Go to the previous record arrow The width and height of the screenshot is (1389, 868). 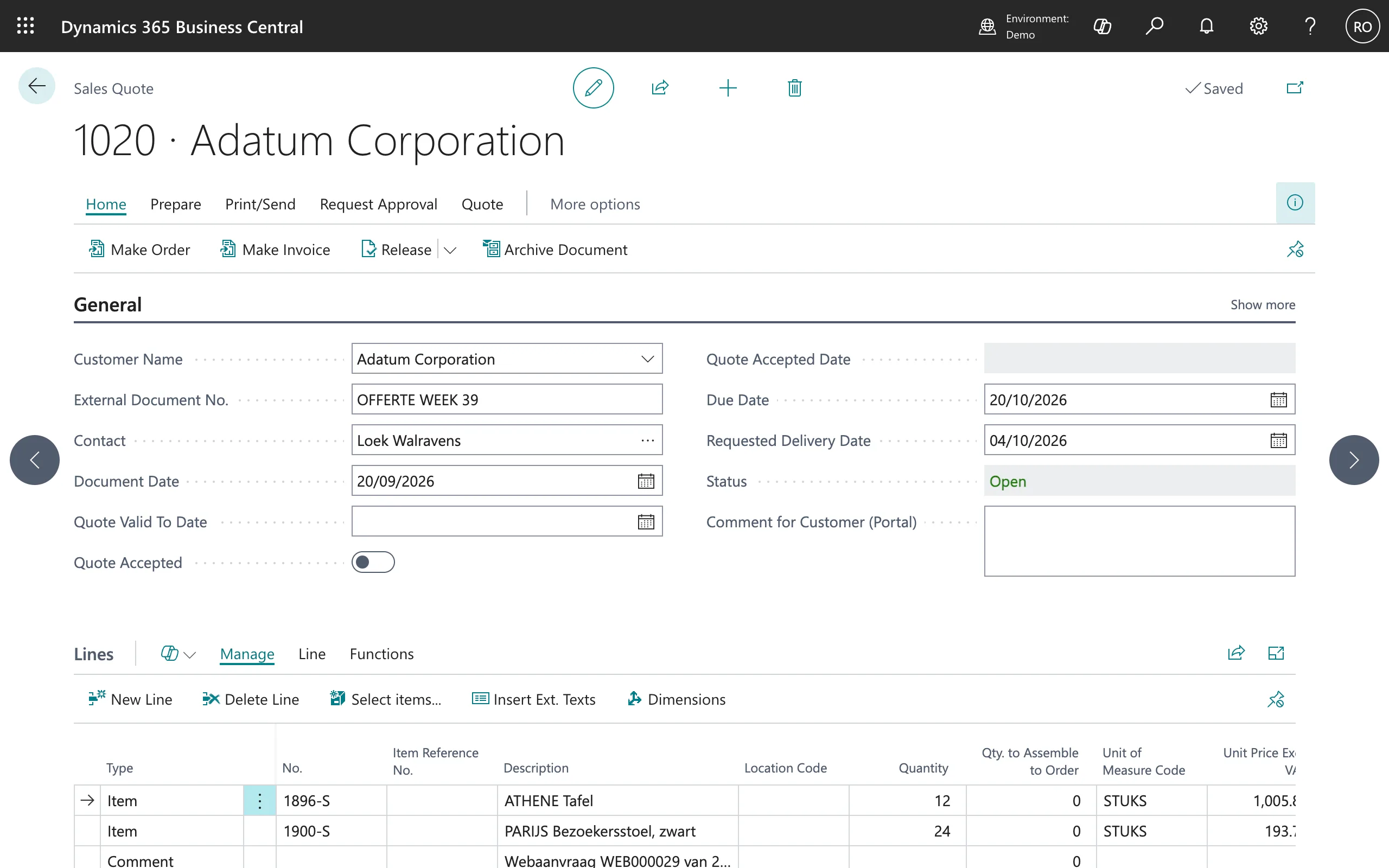tap(34, 460)
